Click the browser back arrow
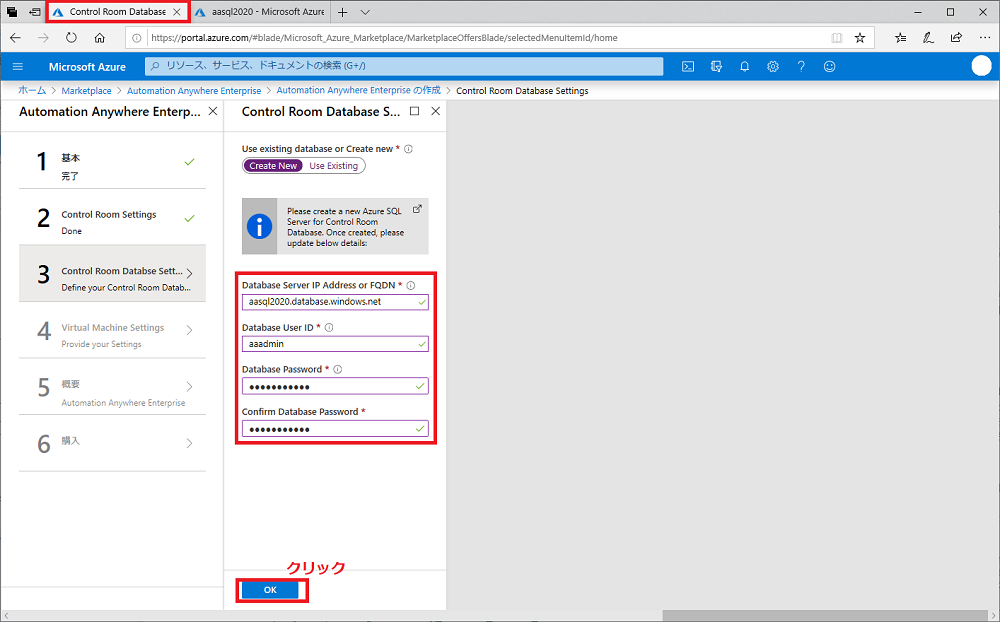The height and width of the screenshot is (622, 1000). (x=15, y=38)
